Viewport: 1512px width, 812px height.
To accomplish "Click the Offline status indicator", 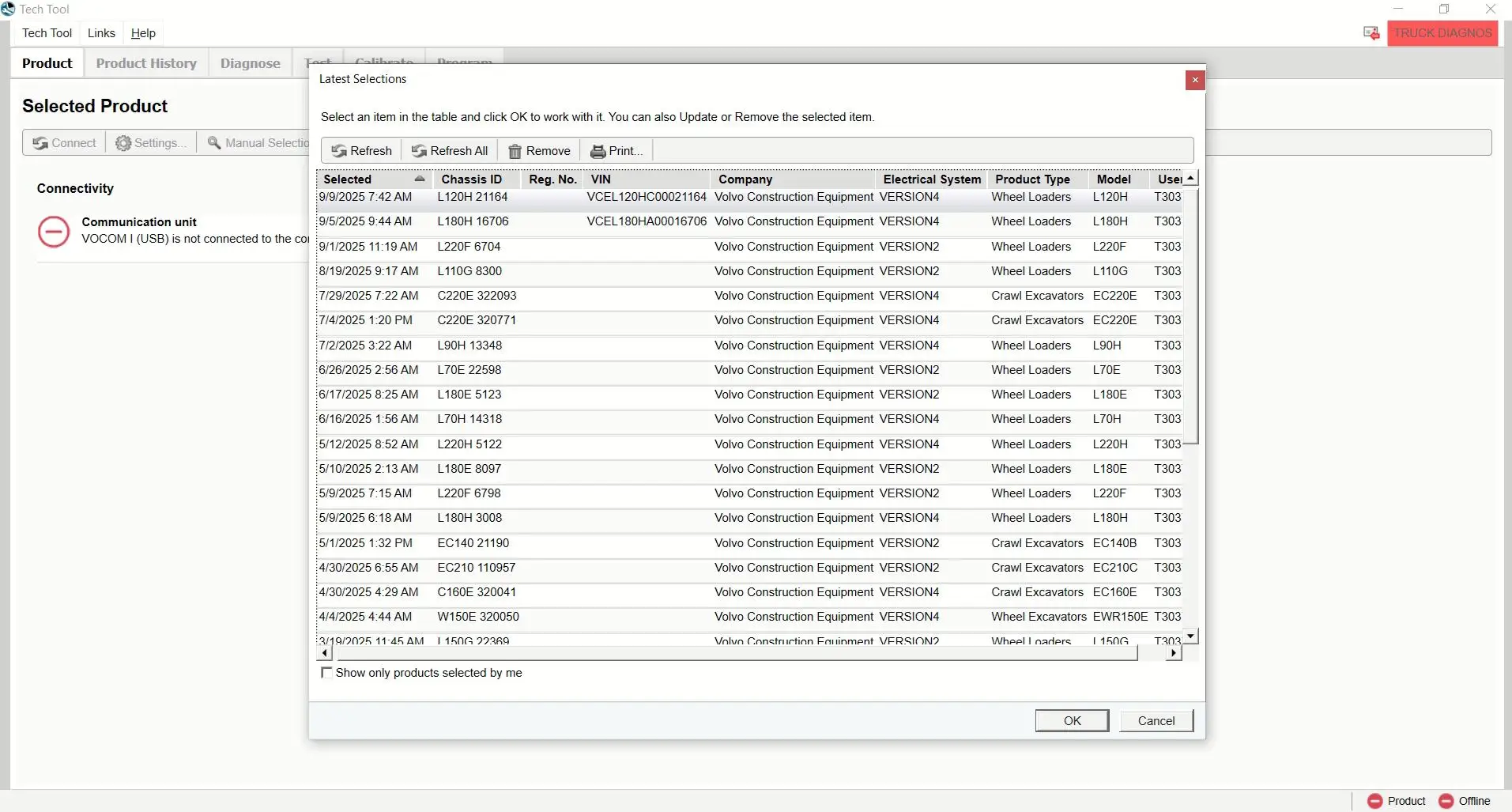I will (x=1465, y=801).
